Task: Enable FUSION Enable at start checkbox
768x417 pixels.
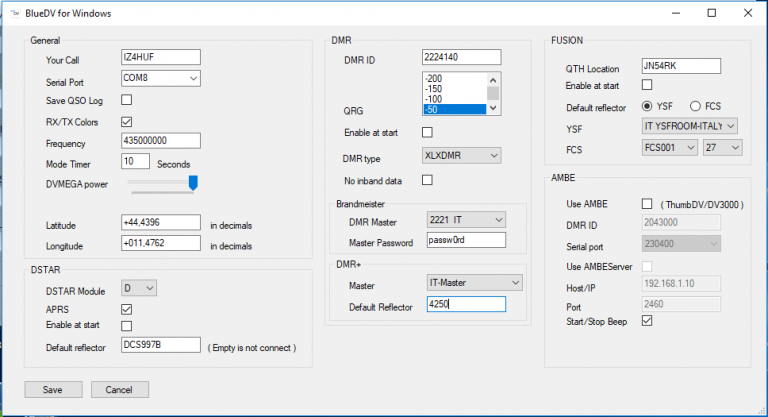Action: [x=647, y=85]
